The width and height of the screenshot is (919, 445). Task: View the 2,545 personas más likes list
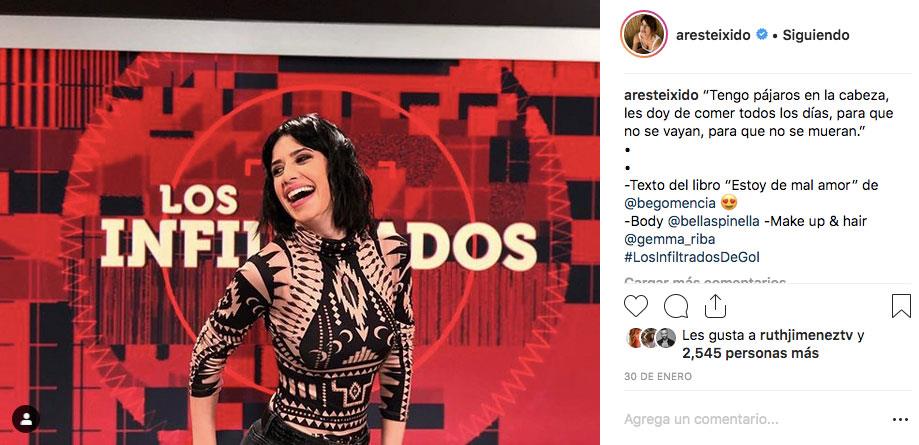coord(750,354)
